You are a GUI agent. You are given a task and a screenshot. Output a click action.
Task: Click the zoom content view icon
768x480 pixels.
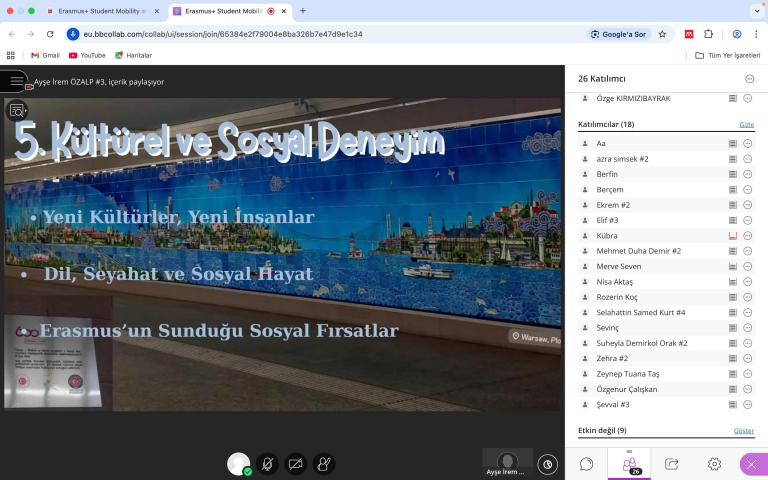[x=17, y=111]
